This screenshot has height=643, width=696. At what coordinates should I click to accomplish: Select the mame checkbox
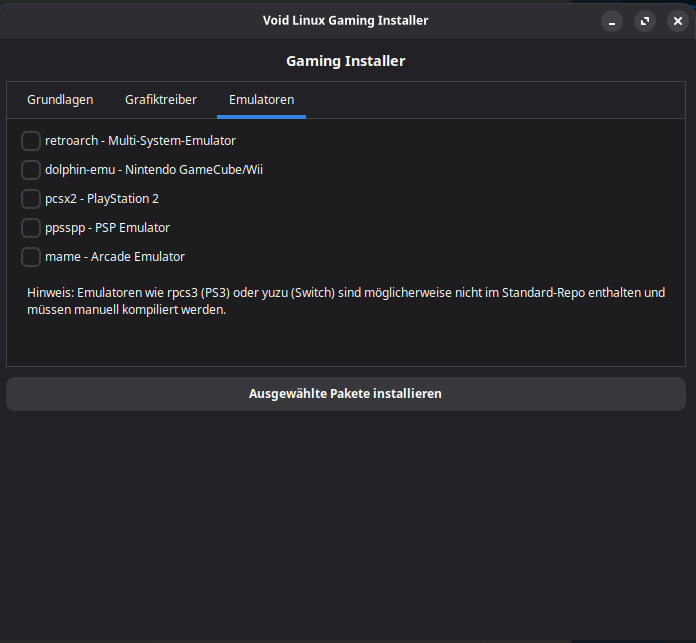tap(31, 257)
